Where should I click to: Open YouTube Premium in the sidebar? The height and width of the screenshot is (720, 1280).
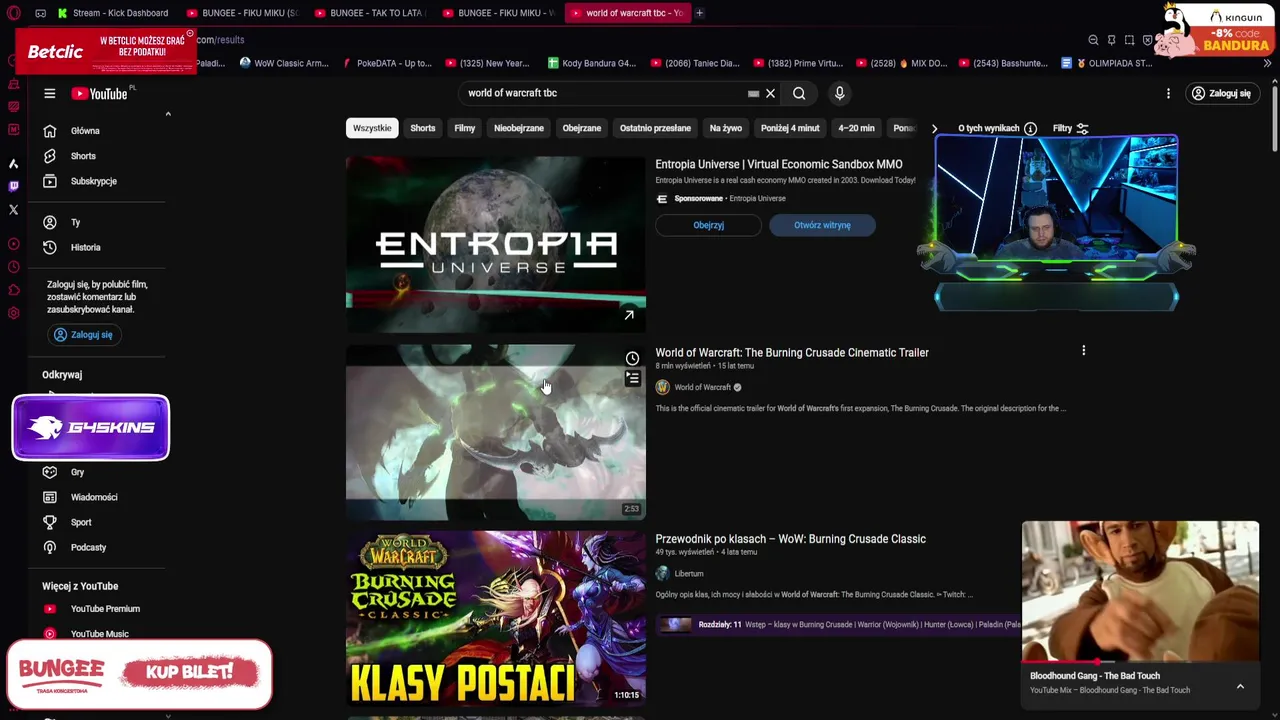105,609
